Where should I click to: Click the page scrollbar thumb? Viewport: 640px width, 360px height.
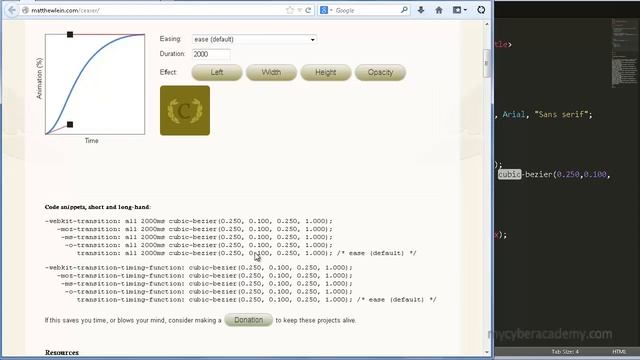[486, 63]
